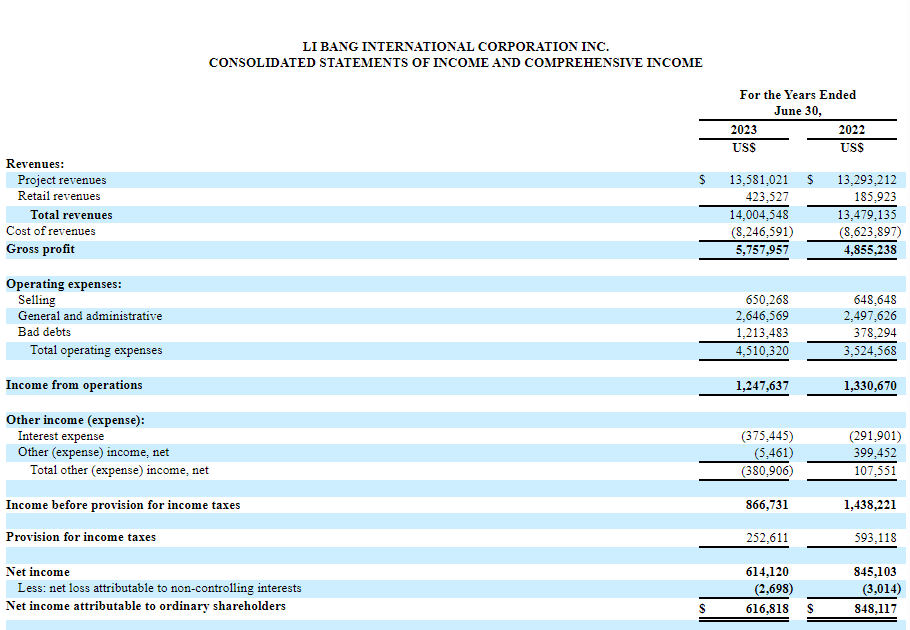The width and height of the screenshot is (910, 630).
Task: Select the 'Total other (expense) income, net' label
Action: pos(120,470)
